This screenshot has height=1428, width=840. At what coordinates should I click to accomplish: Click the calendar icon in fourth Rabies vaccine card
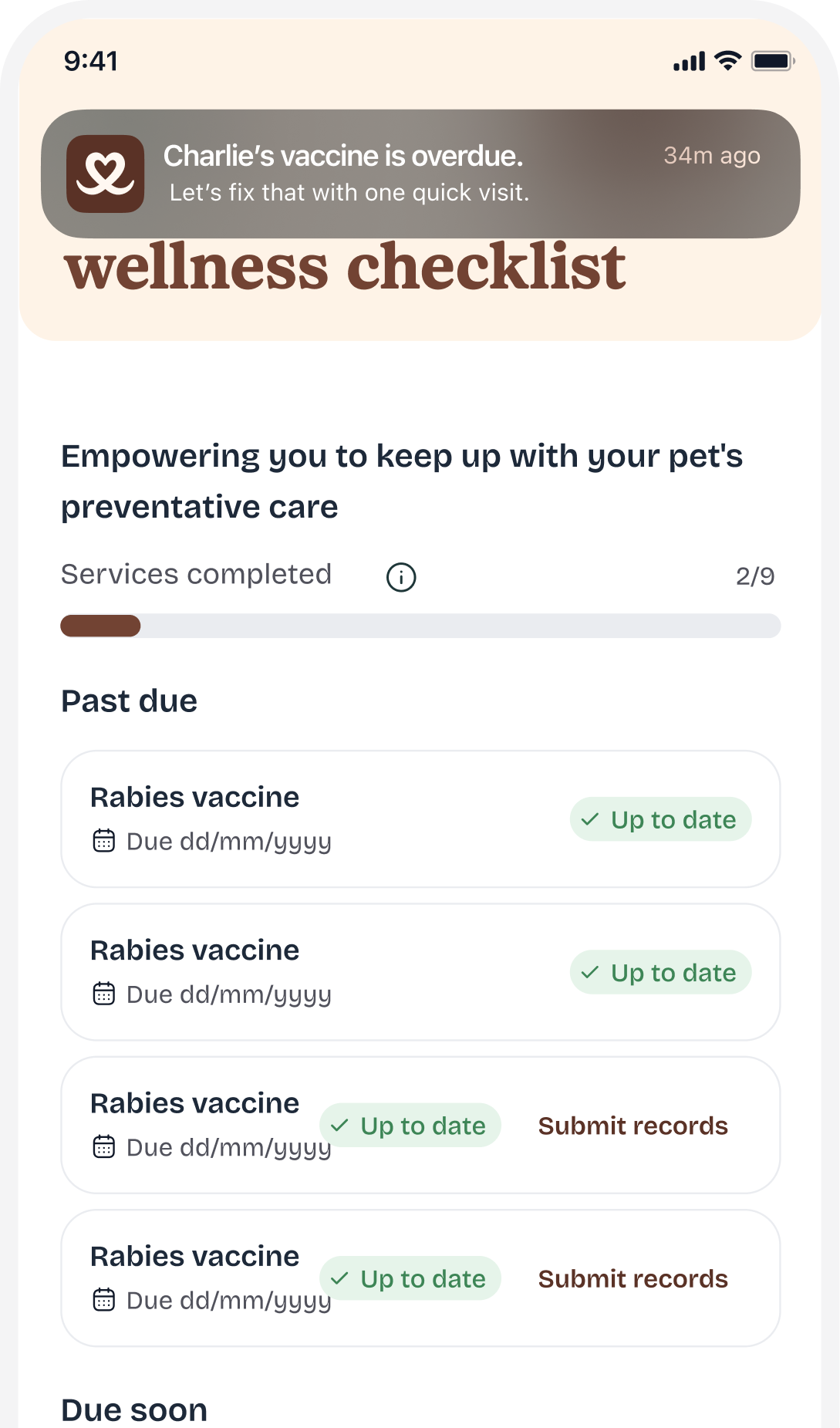point(103,1300)
